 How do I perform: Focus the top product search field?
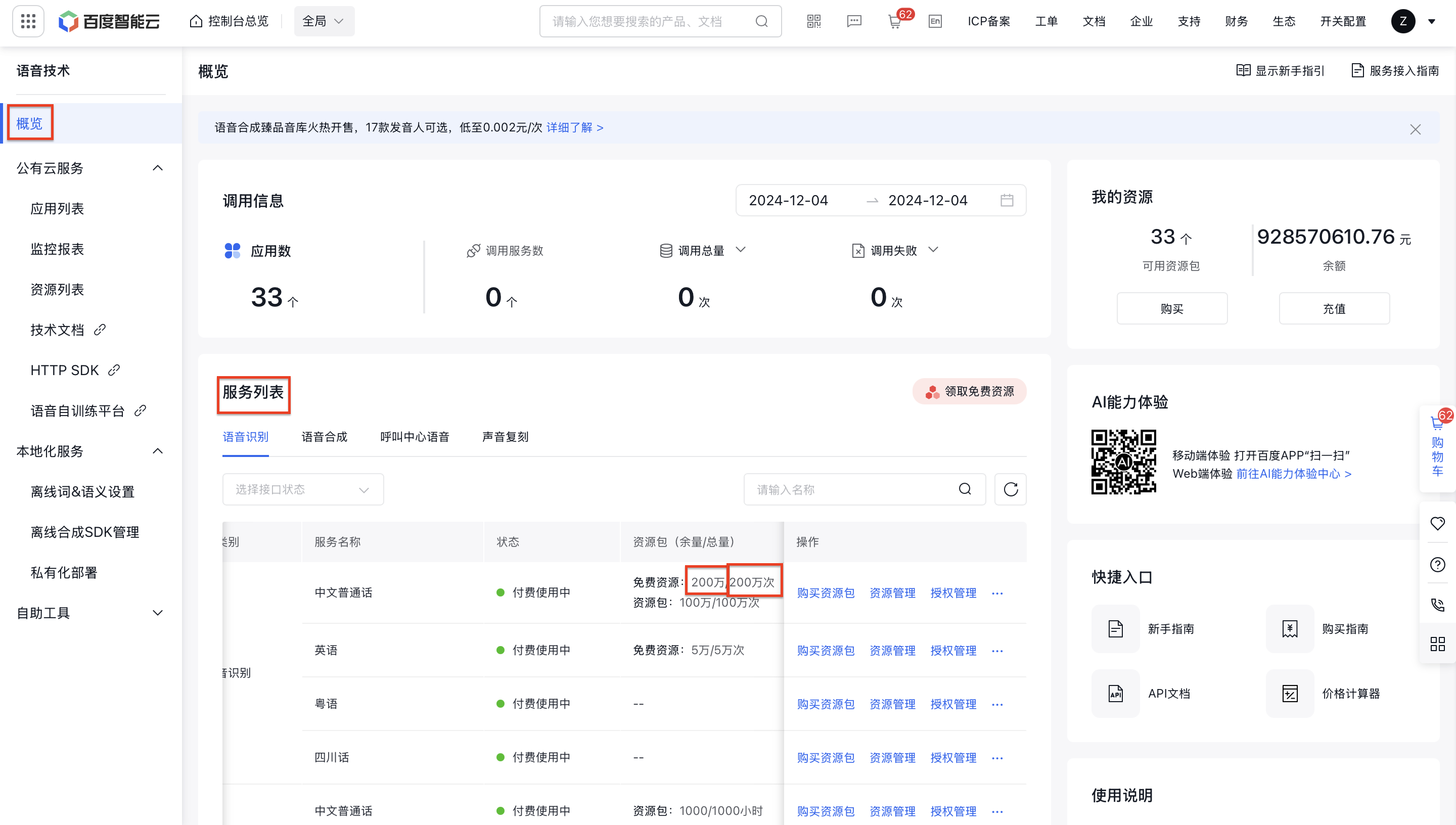coord(660,22)
